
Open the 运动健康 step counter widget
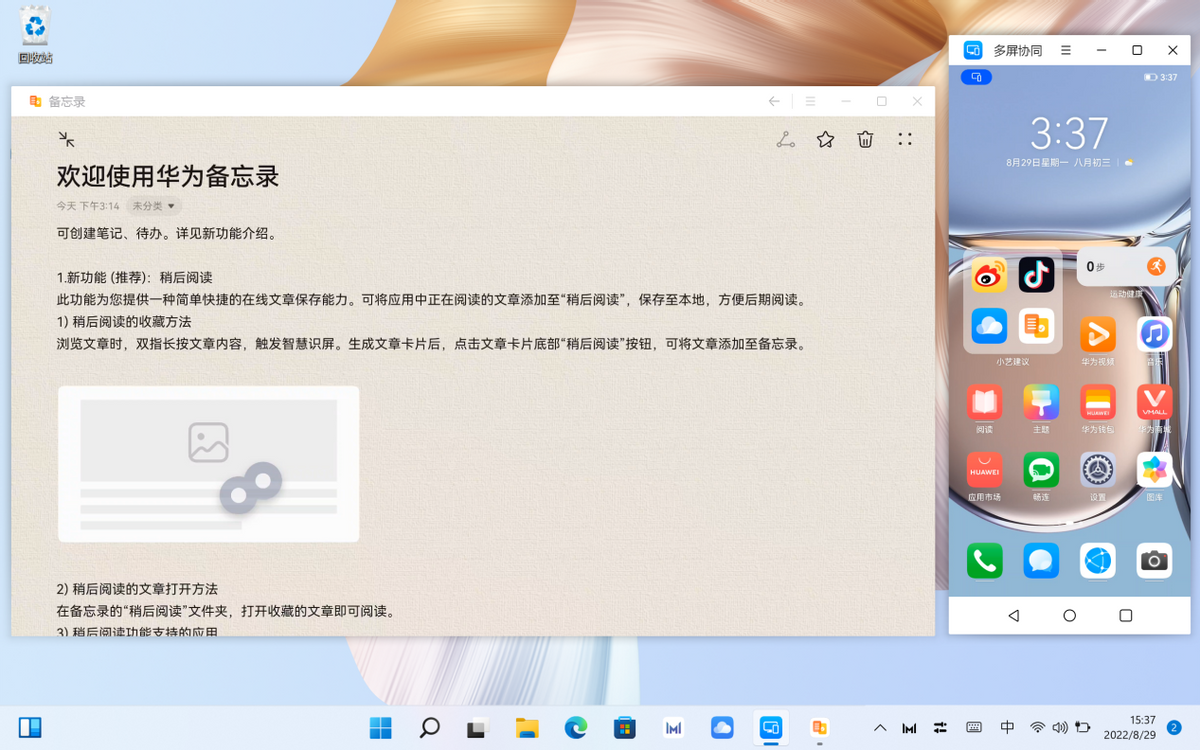click(x=1126, y=267)
